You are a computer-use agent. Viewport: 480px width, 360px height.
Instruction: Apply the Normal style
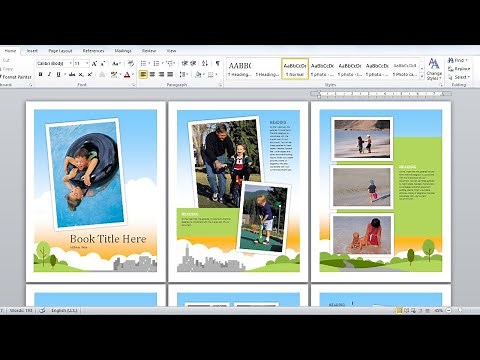point(295,69)
